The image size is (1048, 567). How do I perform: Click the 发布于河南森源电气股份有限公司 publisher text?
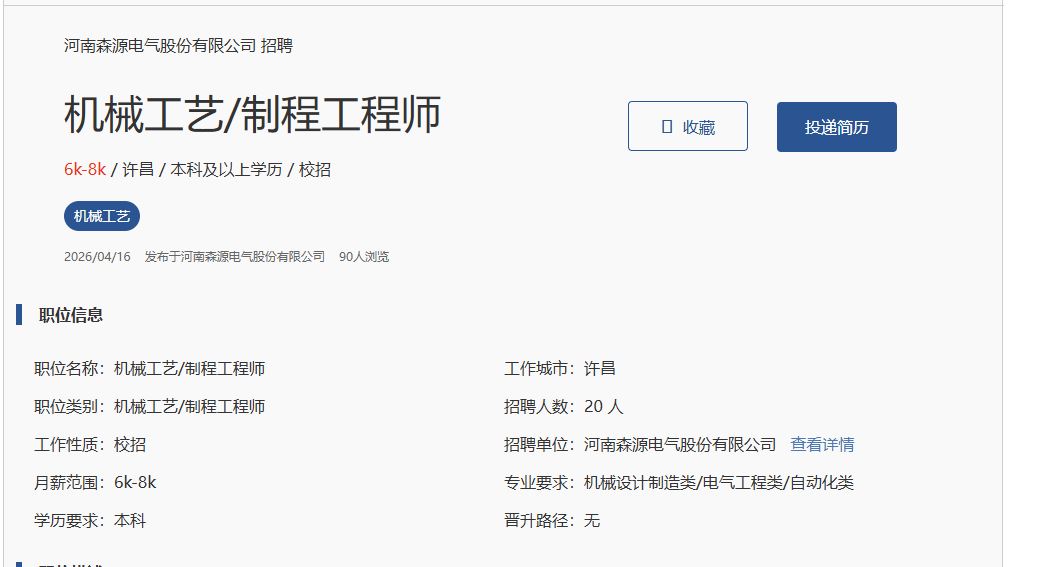click(x=235, y=257)
